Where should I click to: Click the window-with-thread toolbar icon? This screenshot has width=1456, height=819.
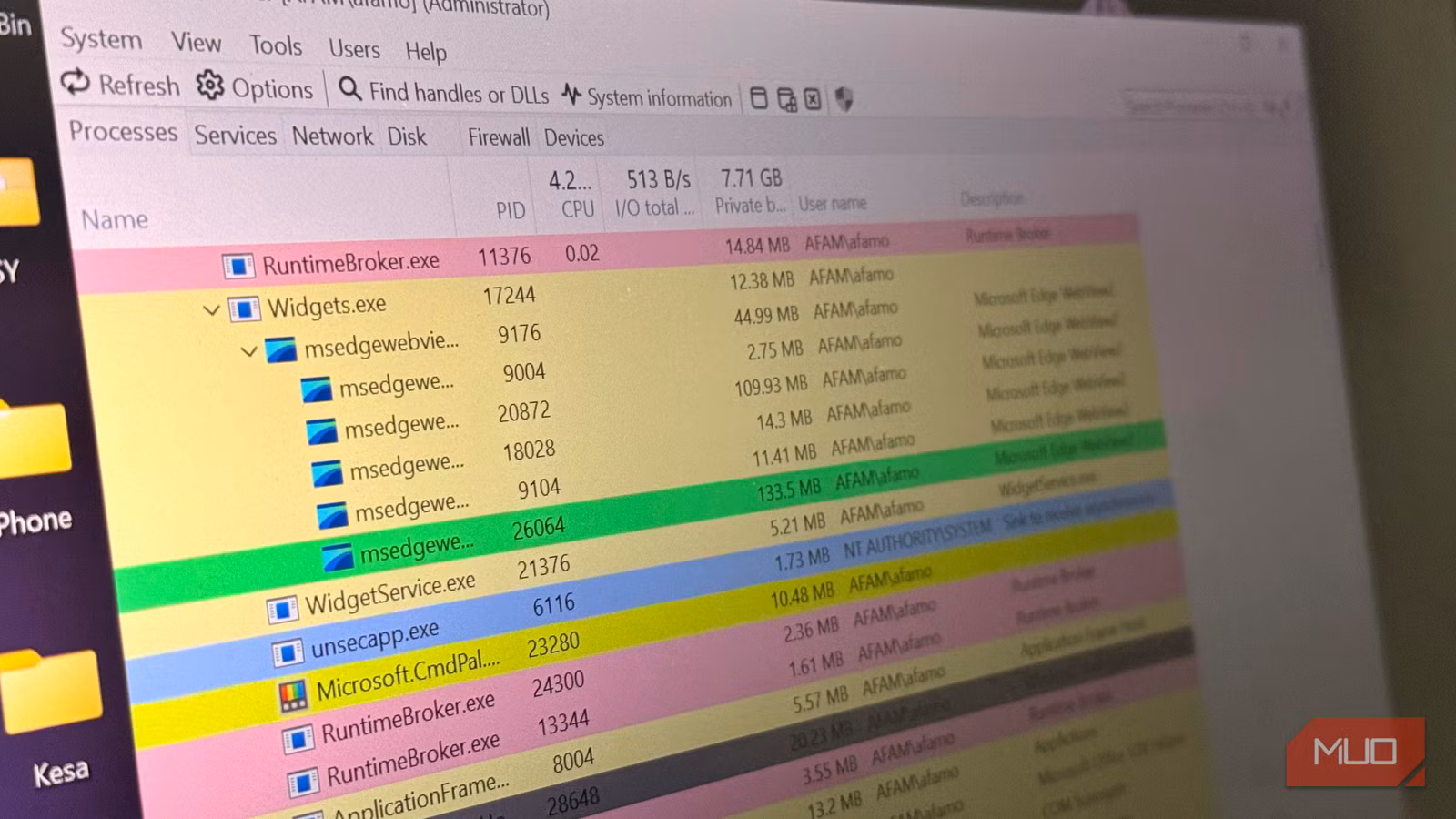coord(786,99)
